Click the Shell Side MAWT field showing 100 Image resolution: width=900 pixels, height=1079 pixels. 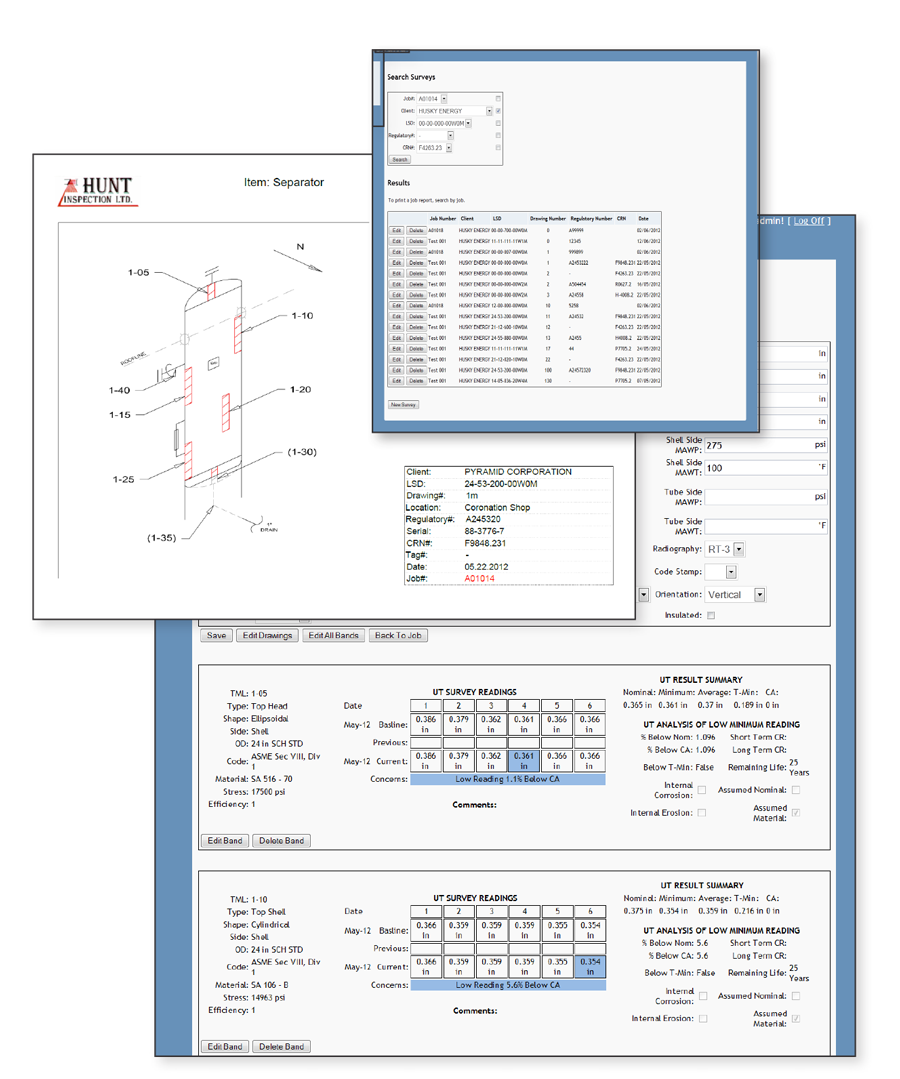pos(765,468)
